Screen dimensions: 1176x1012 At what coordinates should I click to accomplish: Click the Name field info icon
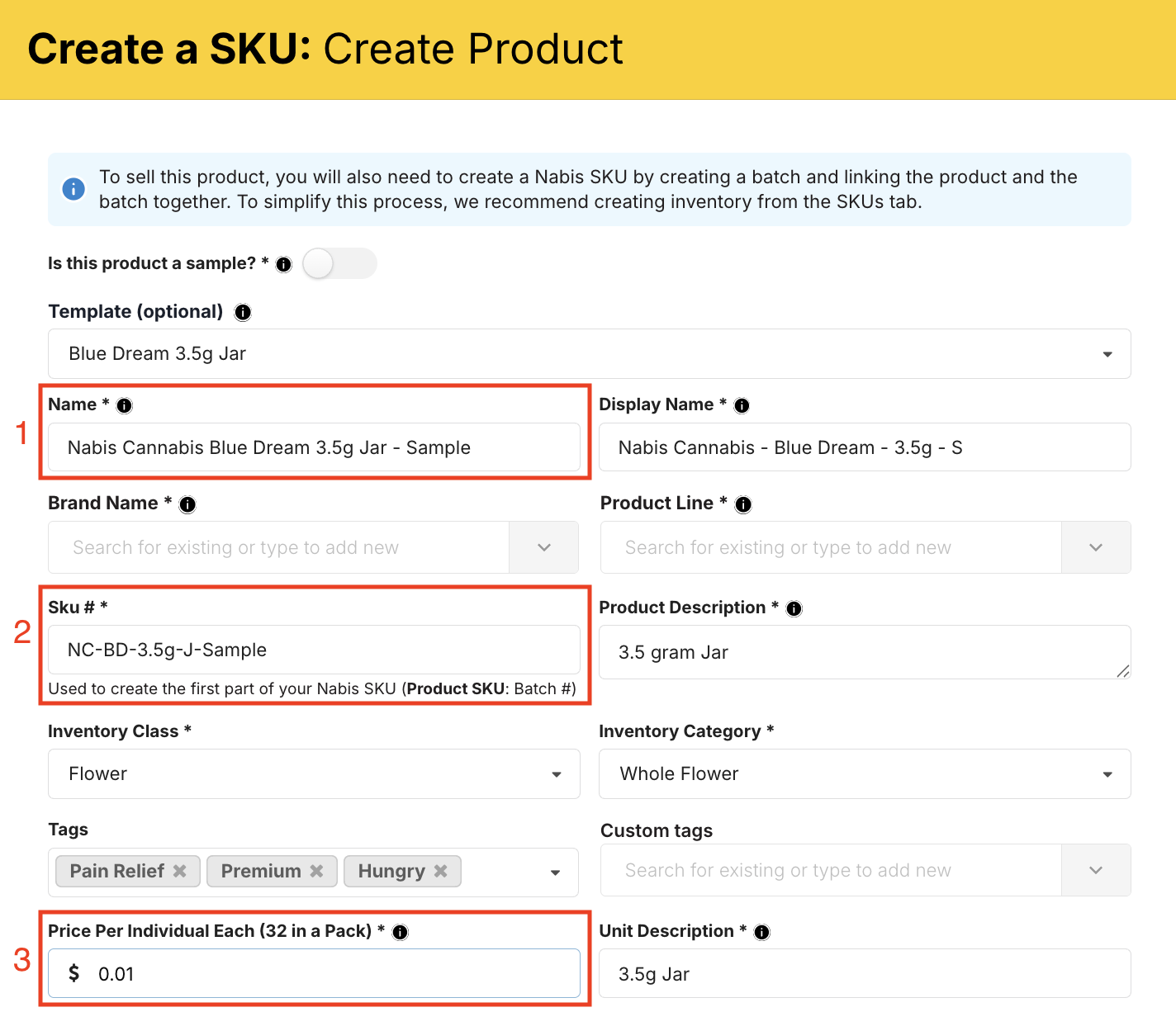coord(125,405)
